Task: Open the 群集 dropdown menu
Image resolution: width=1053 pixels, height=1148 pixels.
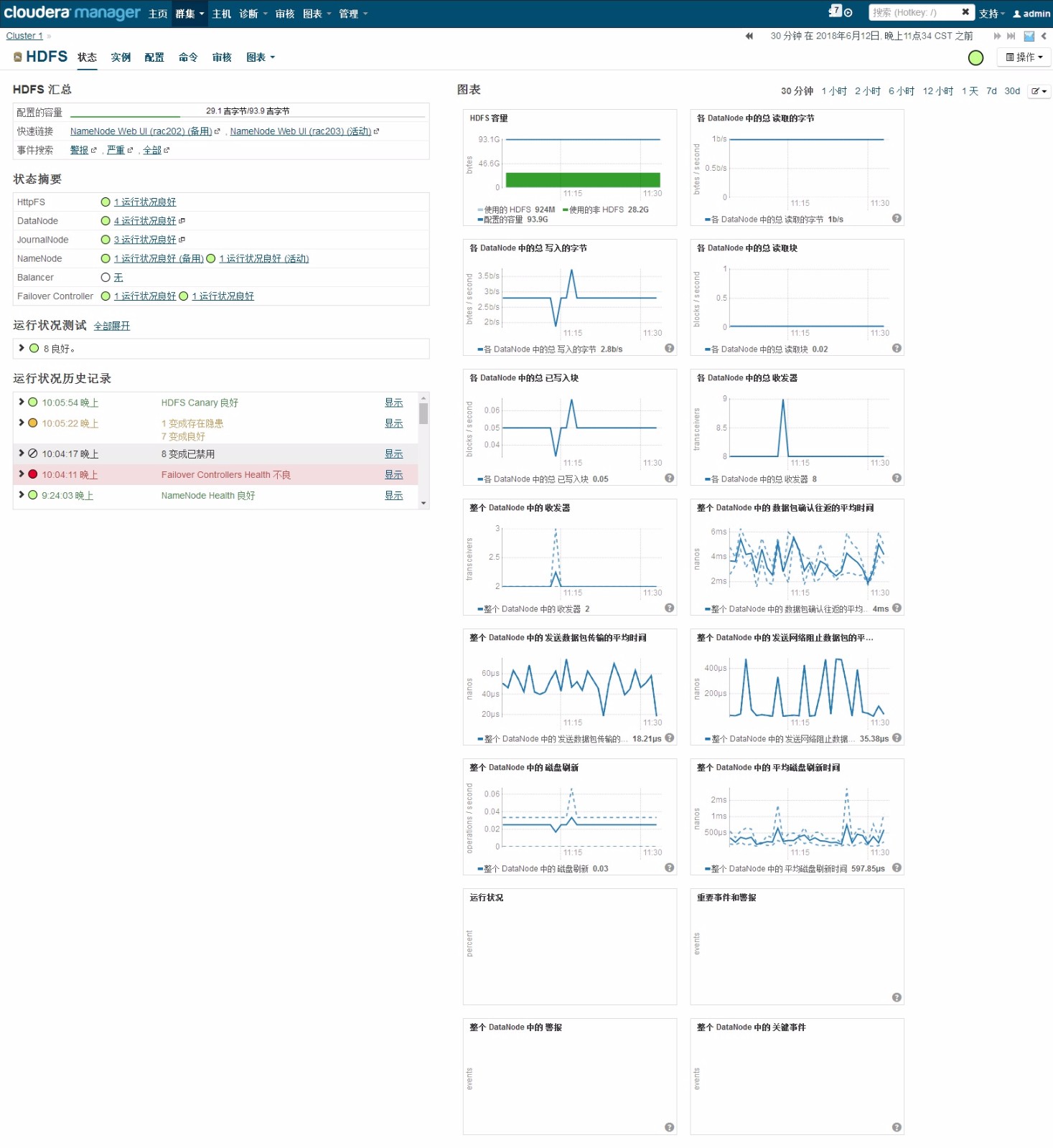Action: (189, 14)
